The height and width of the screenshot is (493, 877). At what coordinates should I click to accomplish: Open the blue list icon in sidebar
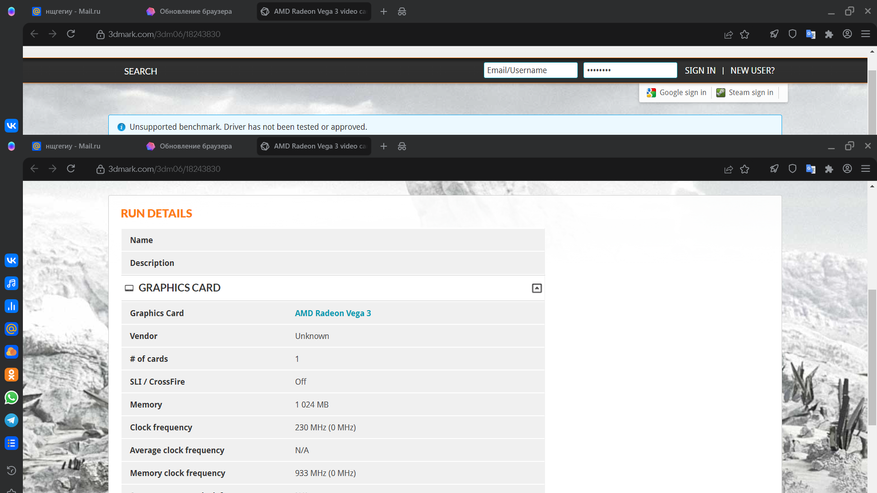click(11, 443)
